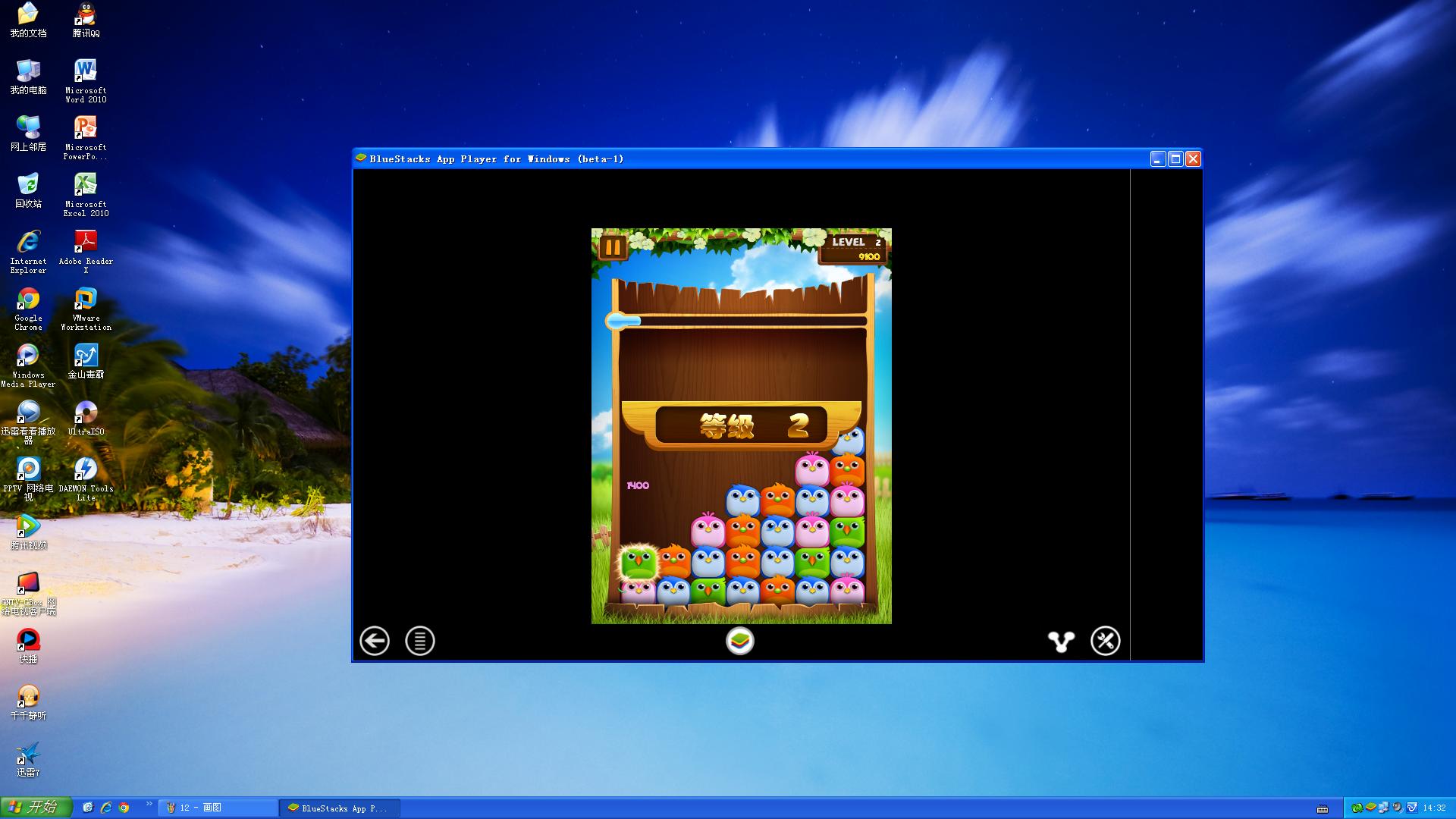Select VMware Workstation shortcut
Image resolution: width=1456 pixels, height=819 pixels.
86,309
